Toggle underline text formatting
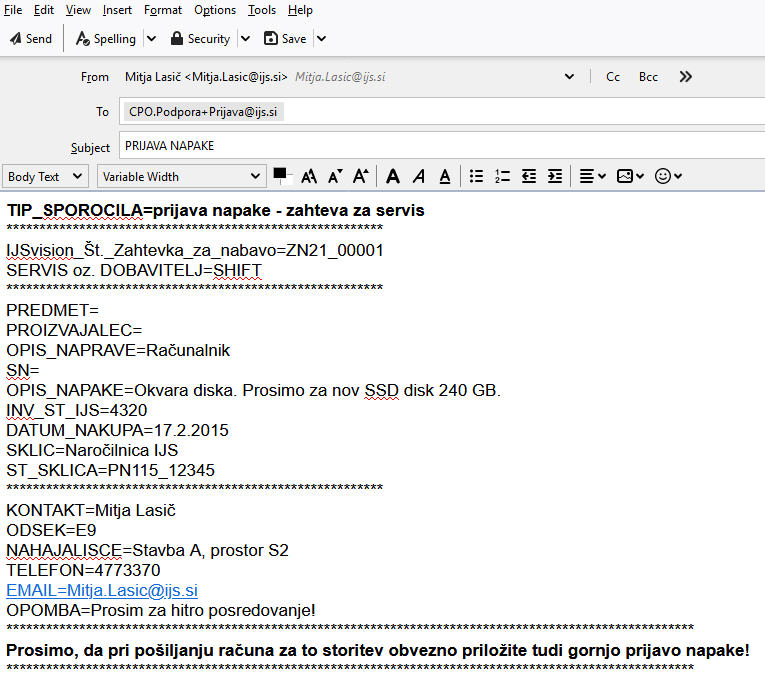765x688 pixels. (444, 176)
